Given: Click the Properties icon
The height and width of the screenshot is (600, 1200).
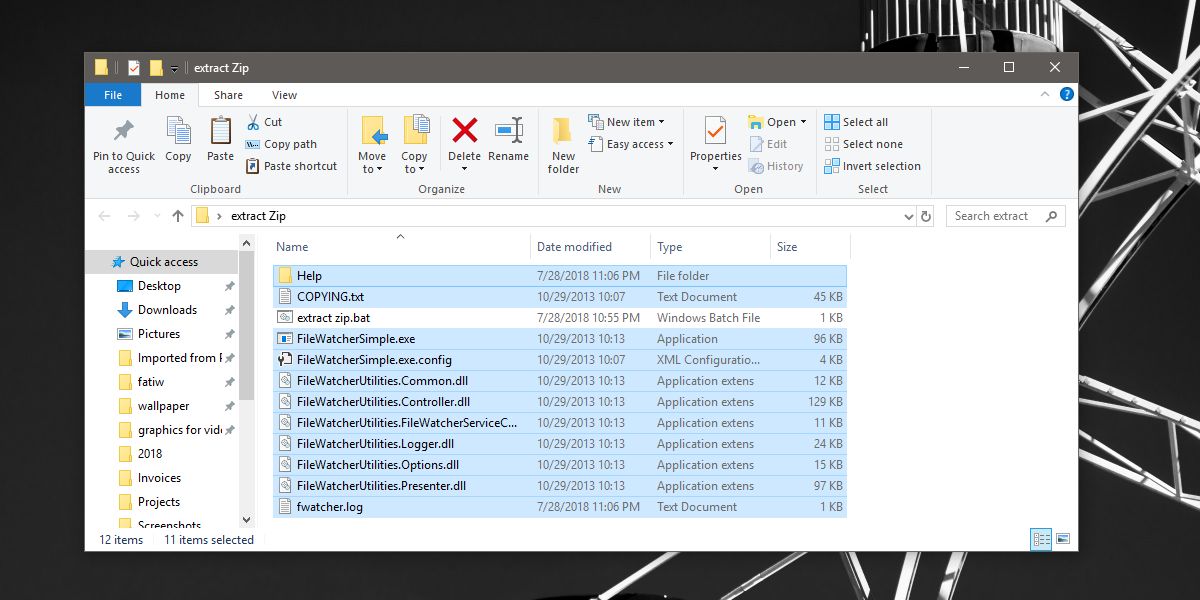Looking at the screenshot, I should tap(716, 131).
